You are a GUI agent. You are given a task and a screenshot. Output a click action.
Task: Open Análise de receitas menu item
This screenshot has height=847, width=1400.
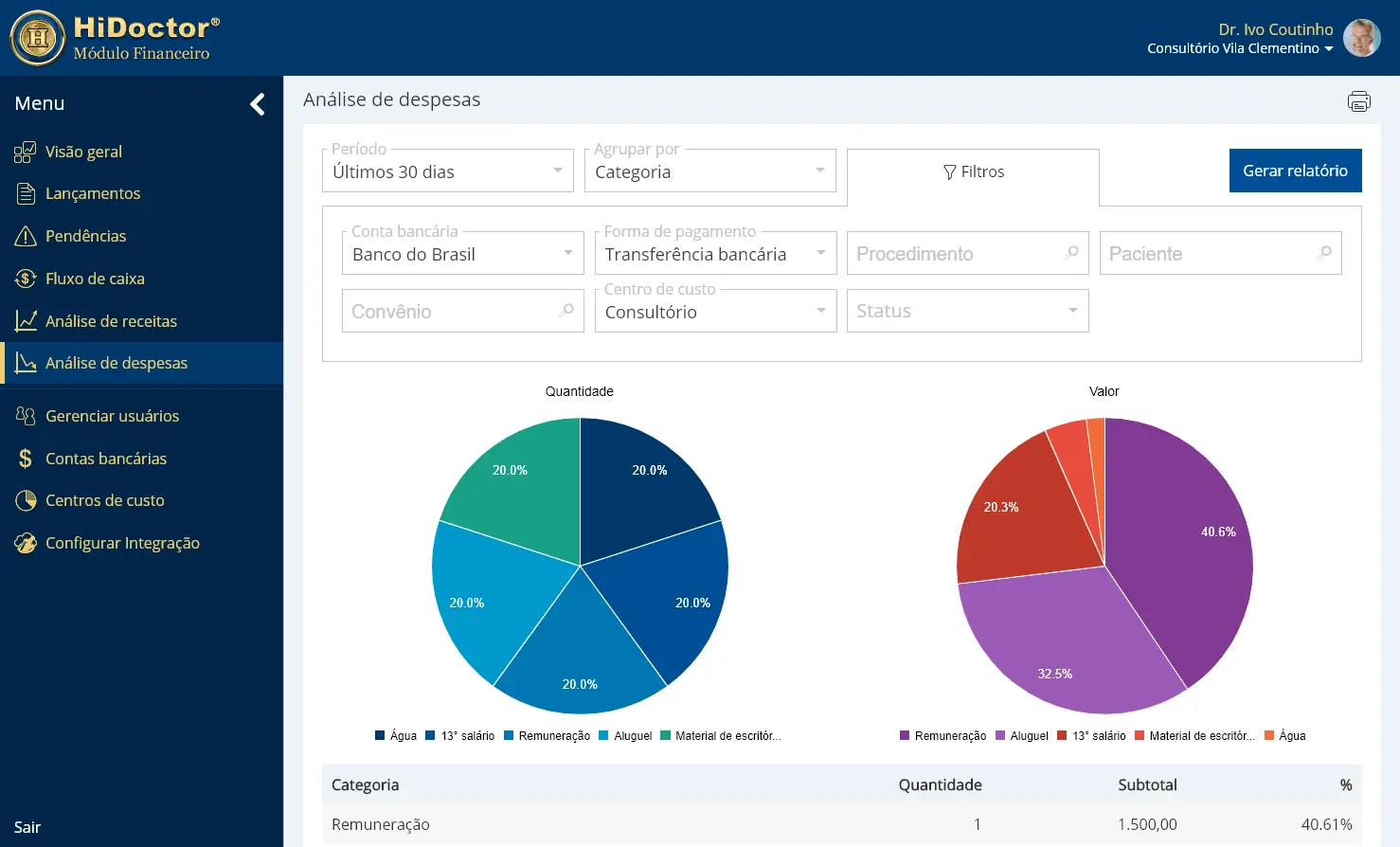[x=111, y=321]
